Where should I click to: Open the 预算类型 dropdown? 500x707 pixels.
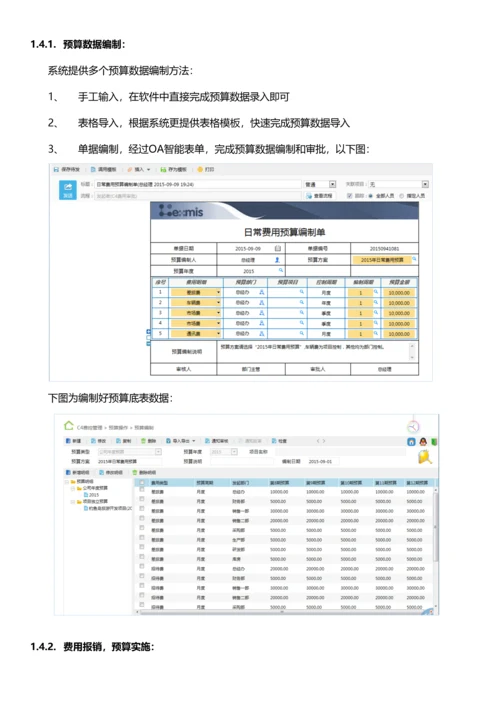158,452
